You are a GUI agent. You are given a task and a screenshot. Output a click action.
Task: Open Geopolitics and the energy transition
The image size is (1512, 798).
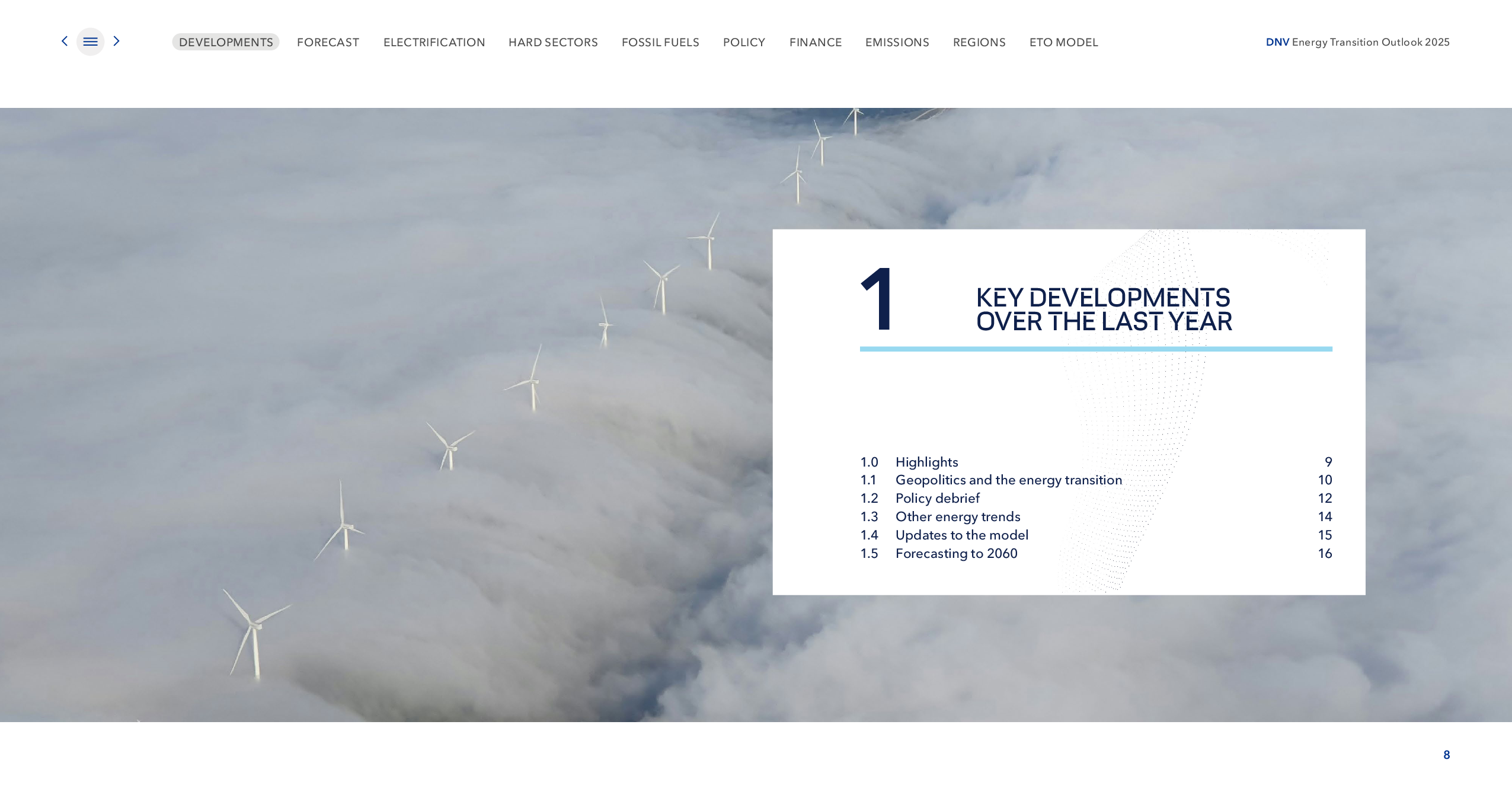point(1008,480)
